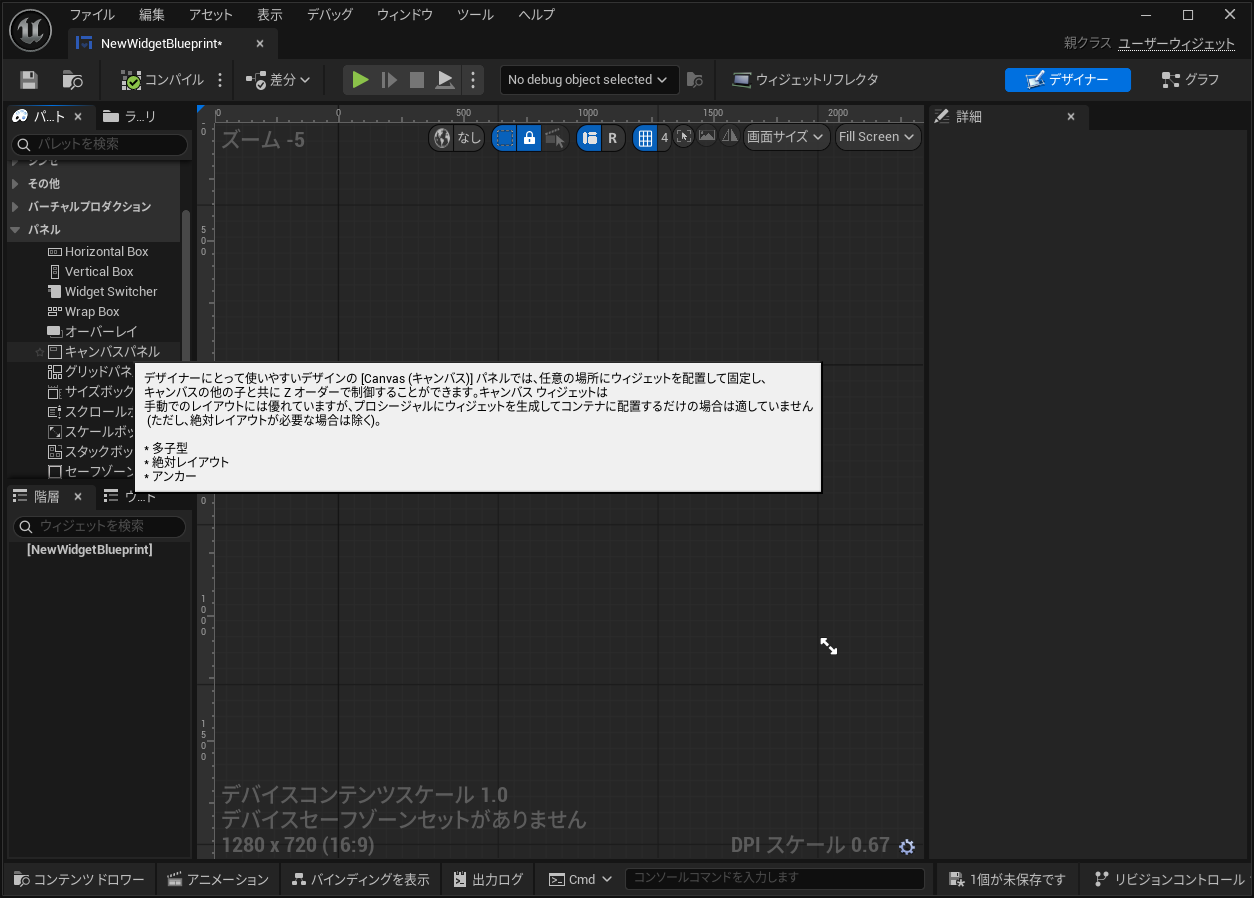
Task: Click the frame-skip step button
Action: [x=389, y=80]
